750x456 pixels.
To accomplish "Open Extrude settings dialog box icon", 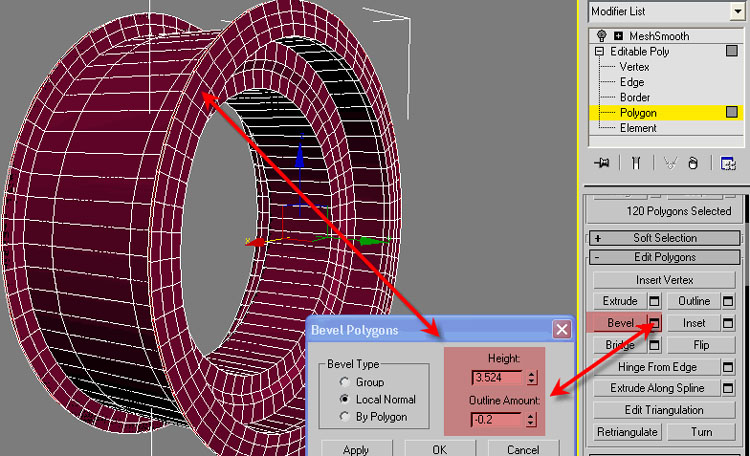I will click(654, 301).
